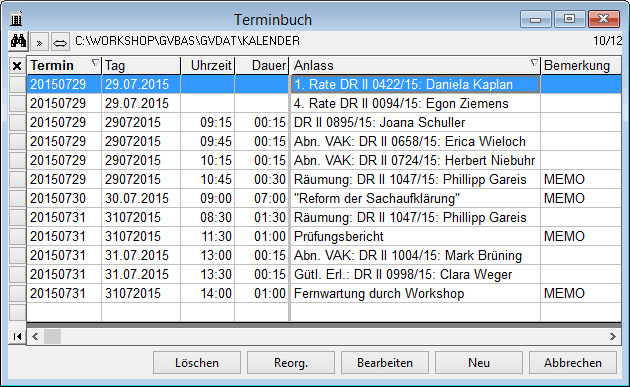The image size is (630, 387).
Task: Click the Reorg. button
Action: 291,363
